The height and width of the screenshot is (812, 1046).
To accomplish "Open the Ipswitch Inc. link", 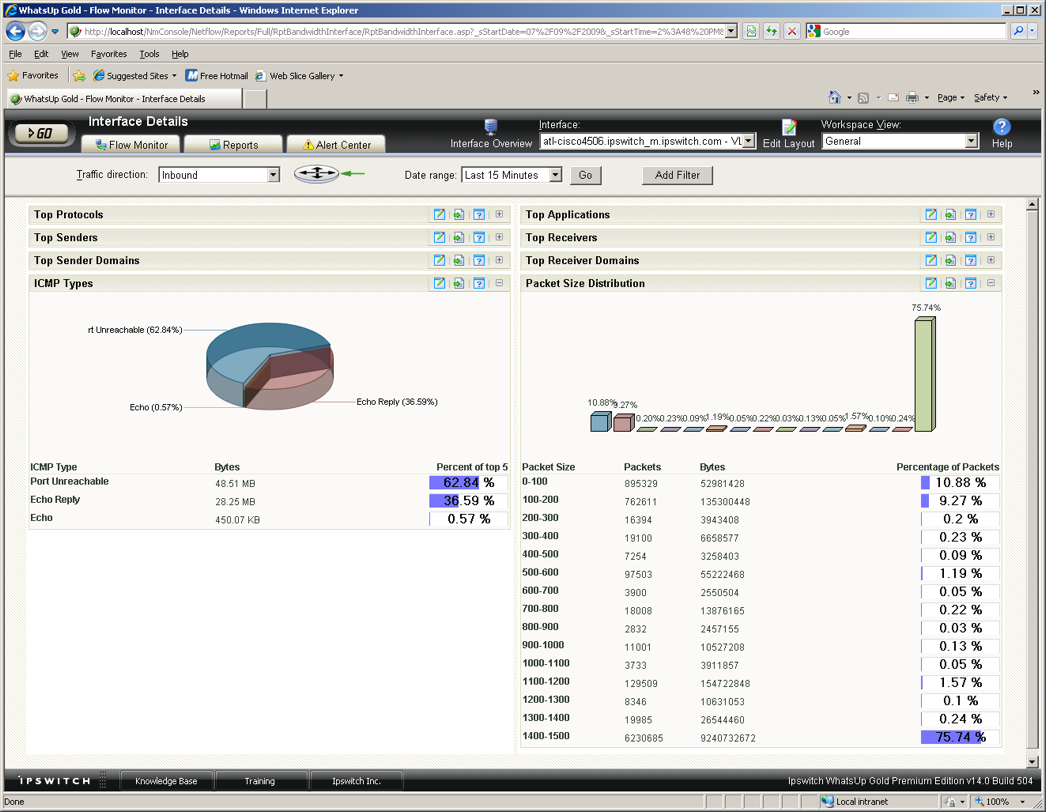I will coord(356,781).
